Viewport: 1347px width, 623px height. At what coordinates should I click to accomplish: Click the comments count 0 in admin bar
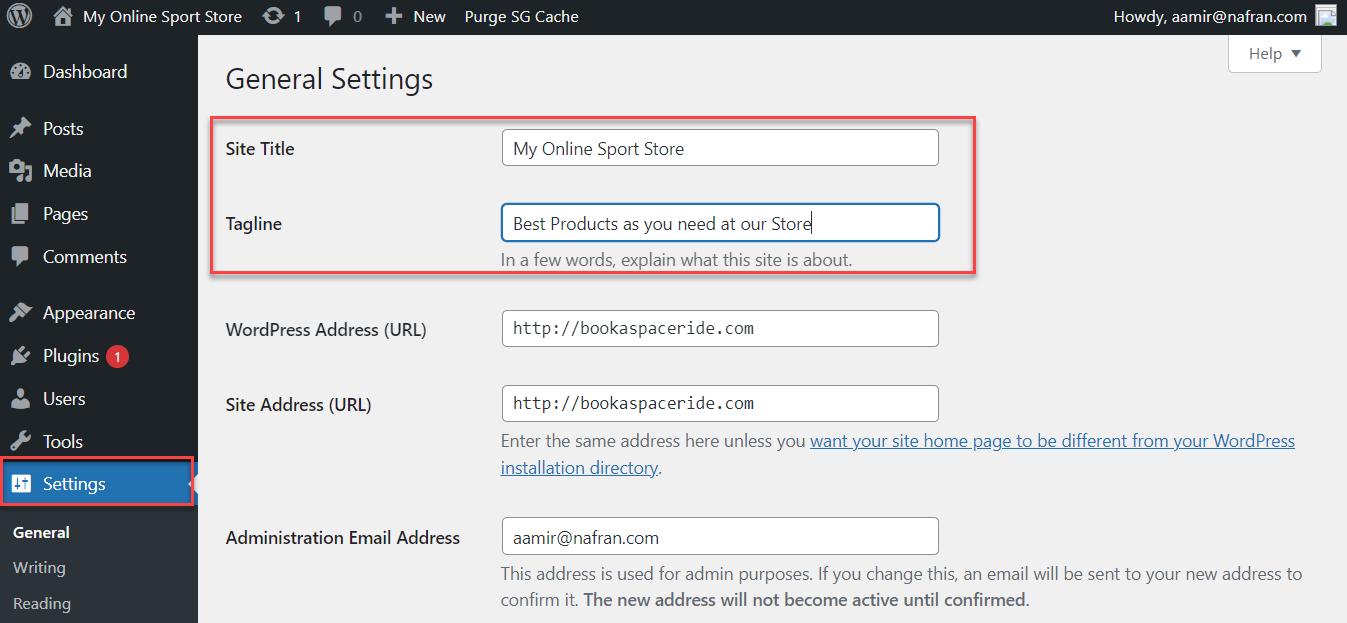(358, 16)
